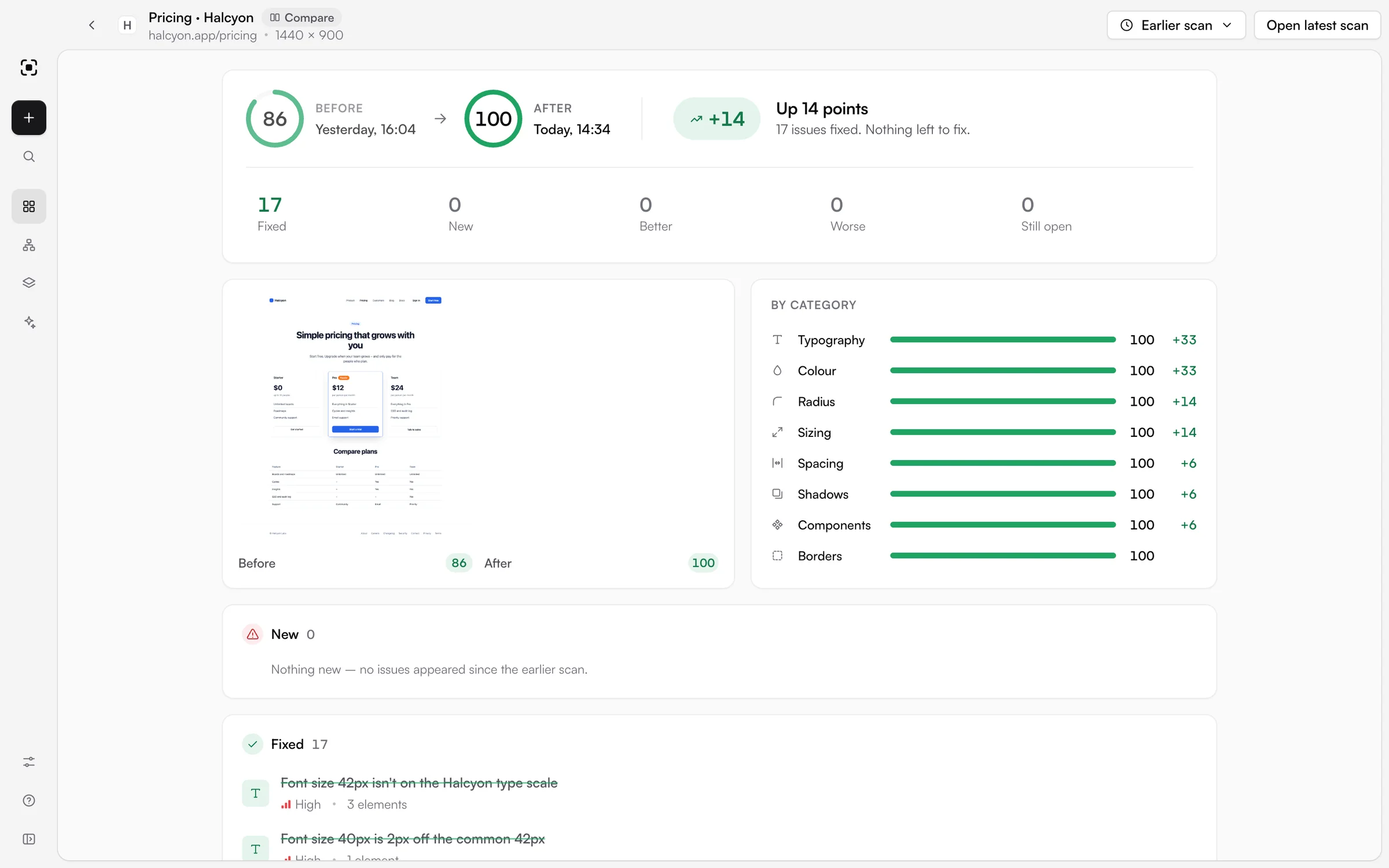Open the before pricing page thumbnail
Screen dimensions: 1389x868
355,417
